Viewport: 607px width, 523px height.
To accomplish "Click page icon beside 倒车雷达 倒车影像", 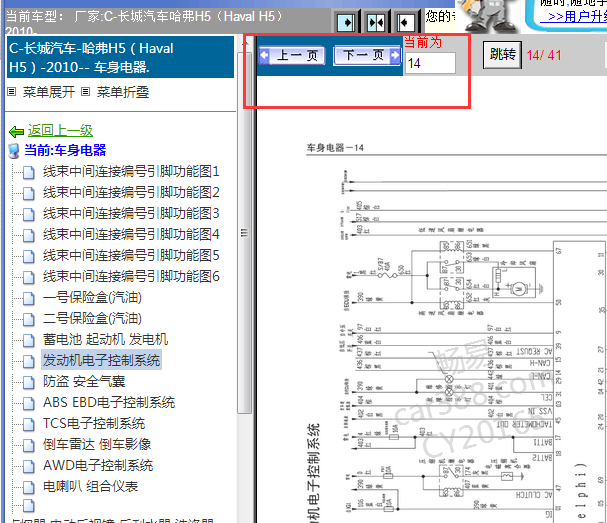I will coord(28,446).
